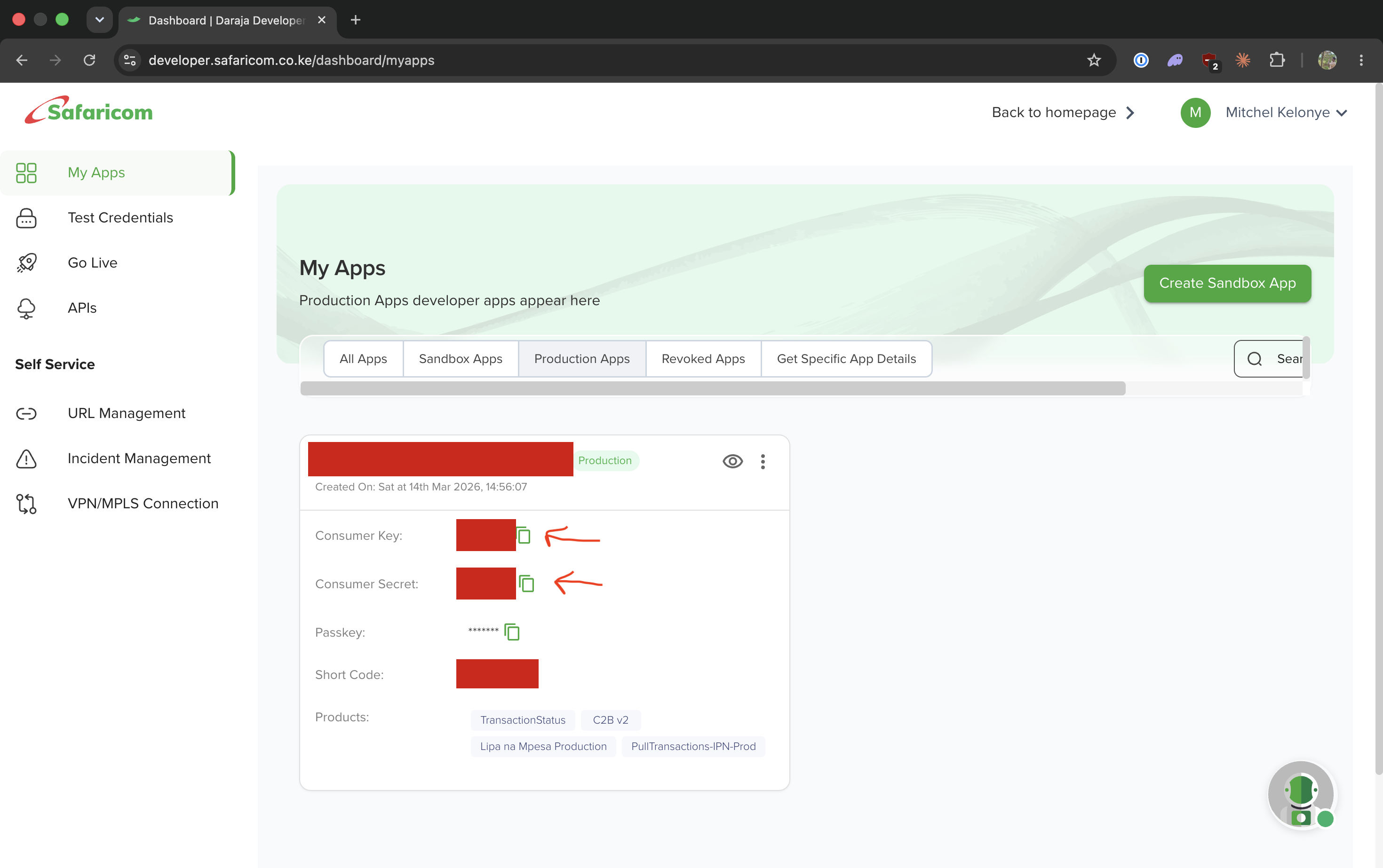Open the app card three-dot menu
This screenshot has height=868, width=1383.
[763, 462]
